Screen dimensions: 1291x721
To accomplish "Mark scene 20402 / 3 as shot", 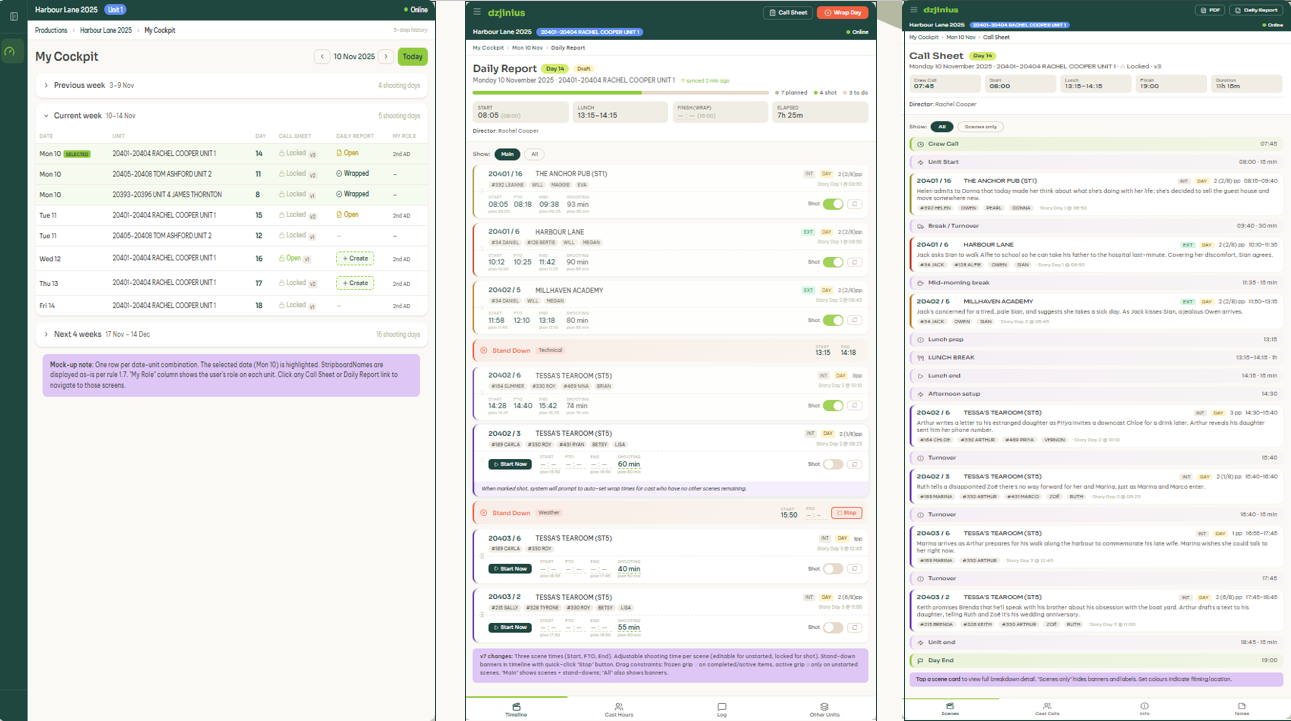I will (x=833, y=464).
